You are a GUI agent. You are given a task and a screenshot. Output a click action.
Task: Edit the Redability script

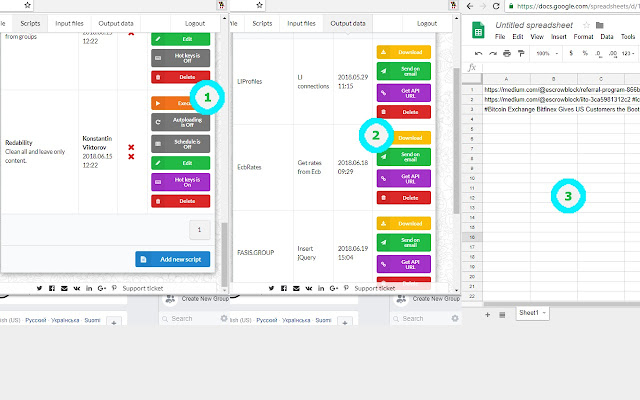(x=180, y=163)
